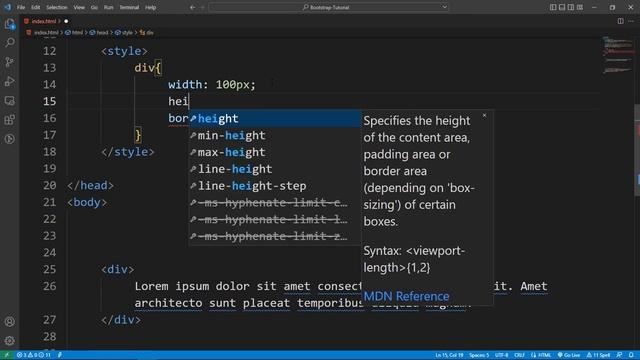
Task: Open the Customize Layout icon
Action: tap(580, 7)
